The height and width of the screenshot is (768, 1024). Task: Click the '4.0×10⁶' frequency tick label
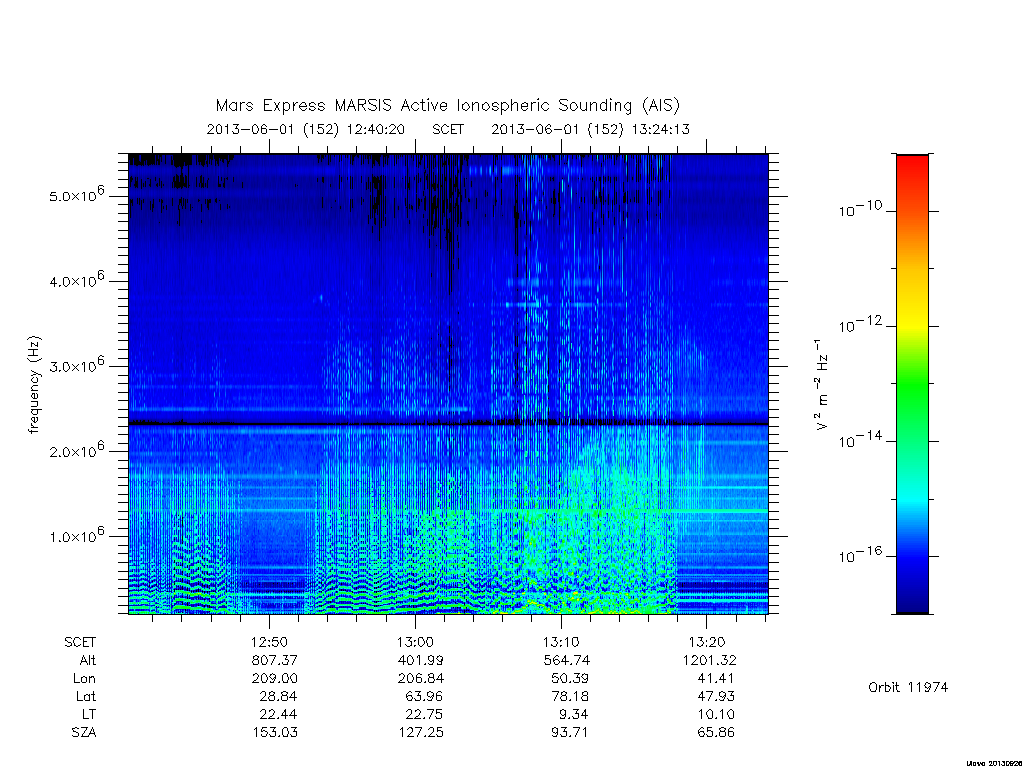(77, 280)
